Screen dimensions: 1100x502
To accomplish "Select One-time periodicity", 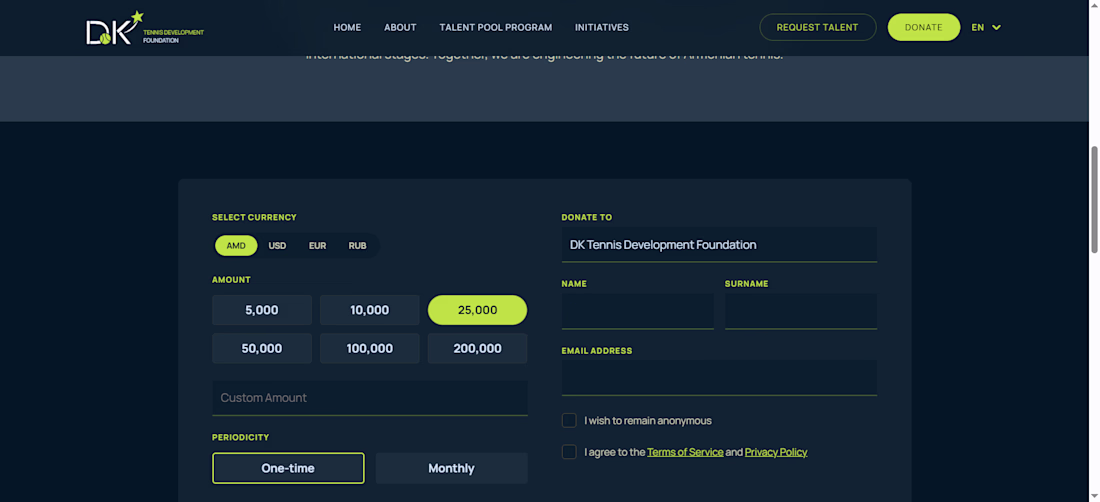I will (288, 468).
